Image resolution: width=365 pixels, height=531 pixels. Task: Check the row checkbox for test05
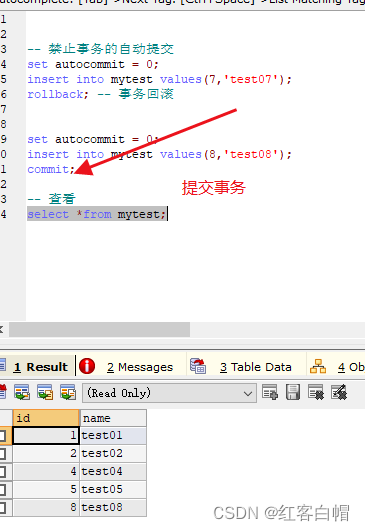coord(3,489)
